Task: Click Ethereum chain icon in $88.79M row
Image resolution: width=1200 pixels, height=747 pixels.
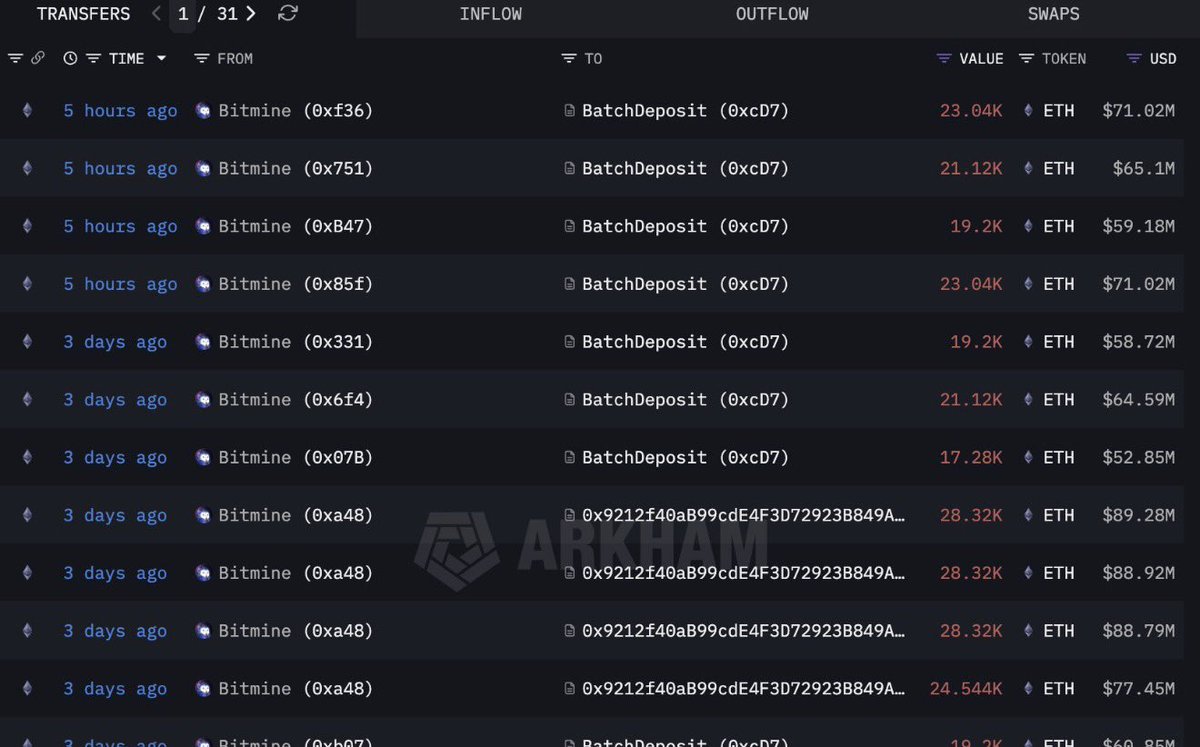Action: [27, 631]
